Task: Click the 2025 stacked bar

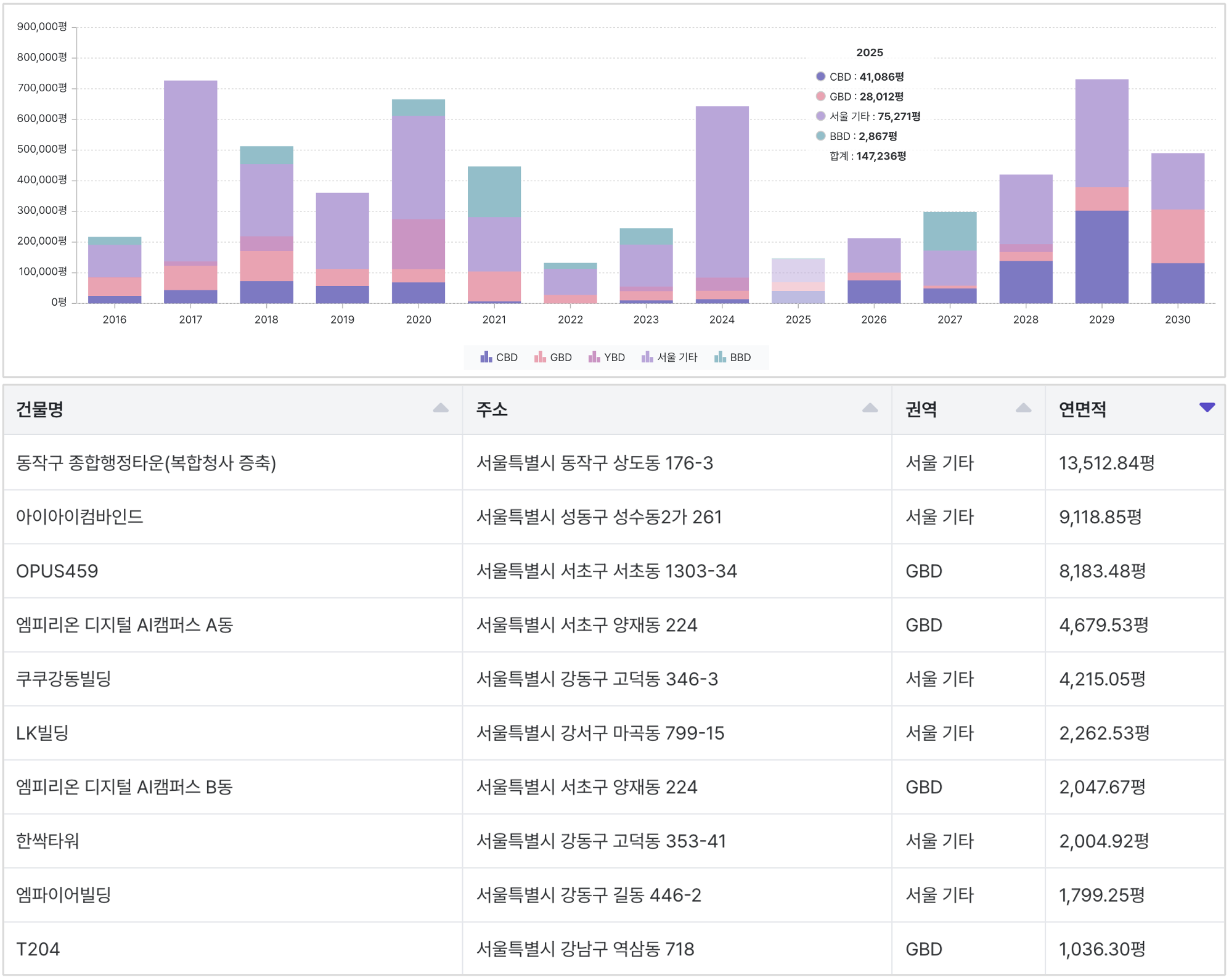Action: point(798,280)
